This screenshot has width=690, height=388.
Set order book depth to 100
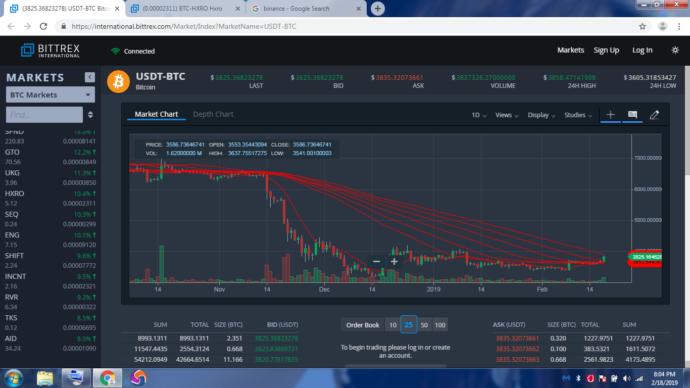(x=440, y=325)
